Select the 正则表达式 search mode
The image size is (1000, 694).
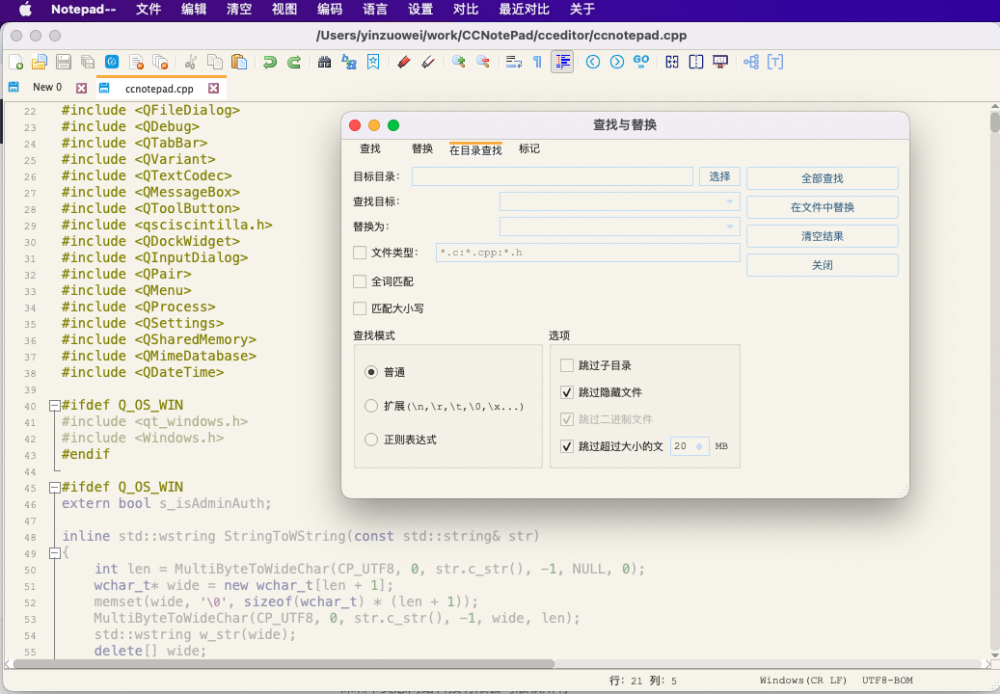tap(372, 440)
